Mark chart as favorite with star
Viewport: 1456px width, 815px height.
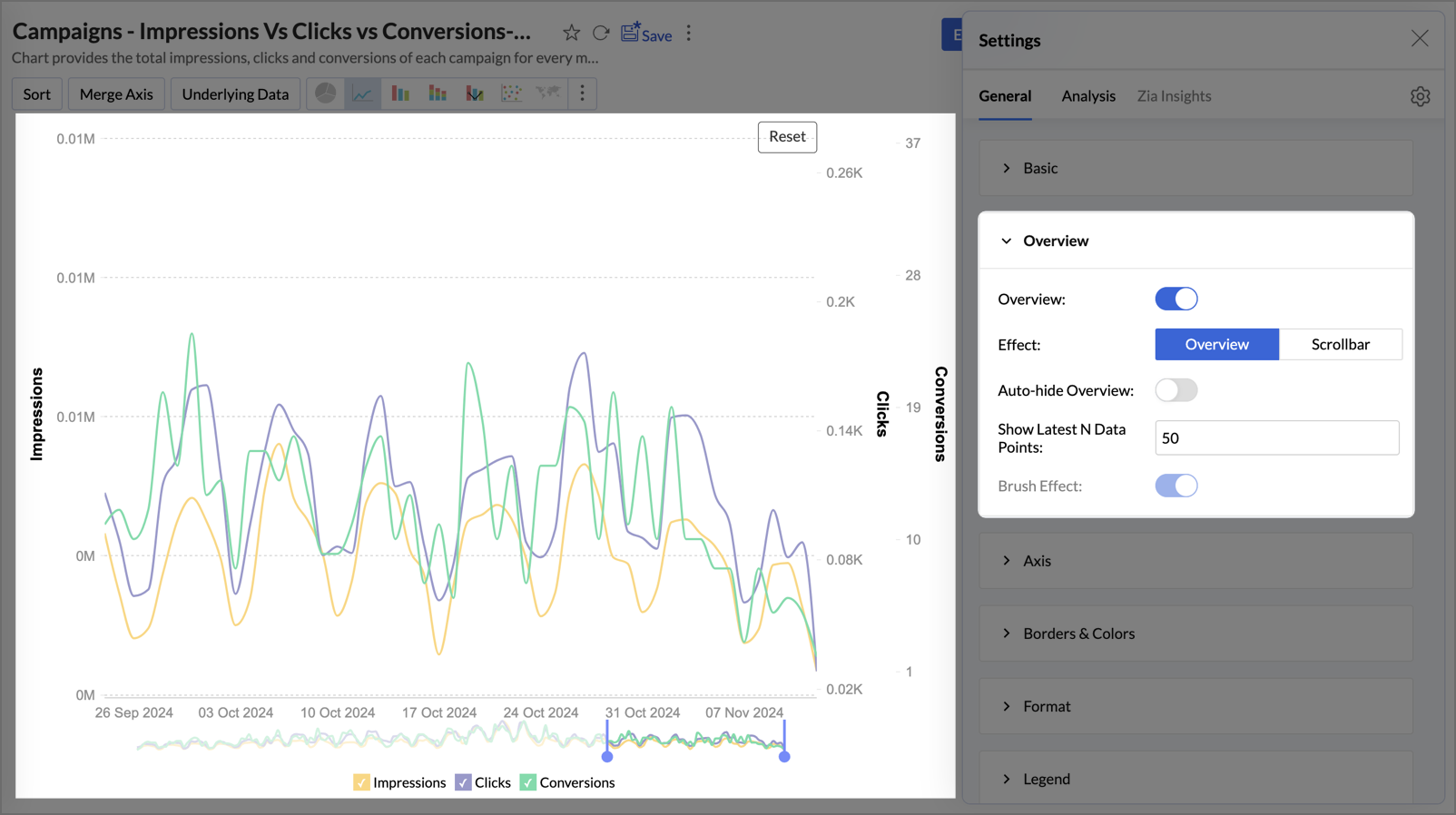point(571,34)
